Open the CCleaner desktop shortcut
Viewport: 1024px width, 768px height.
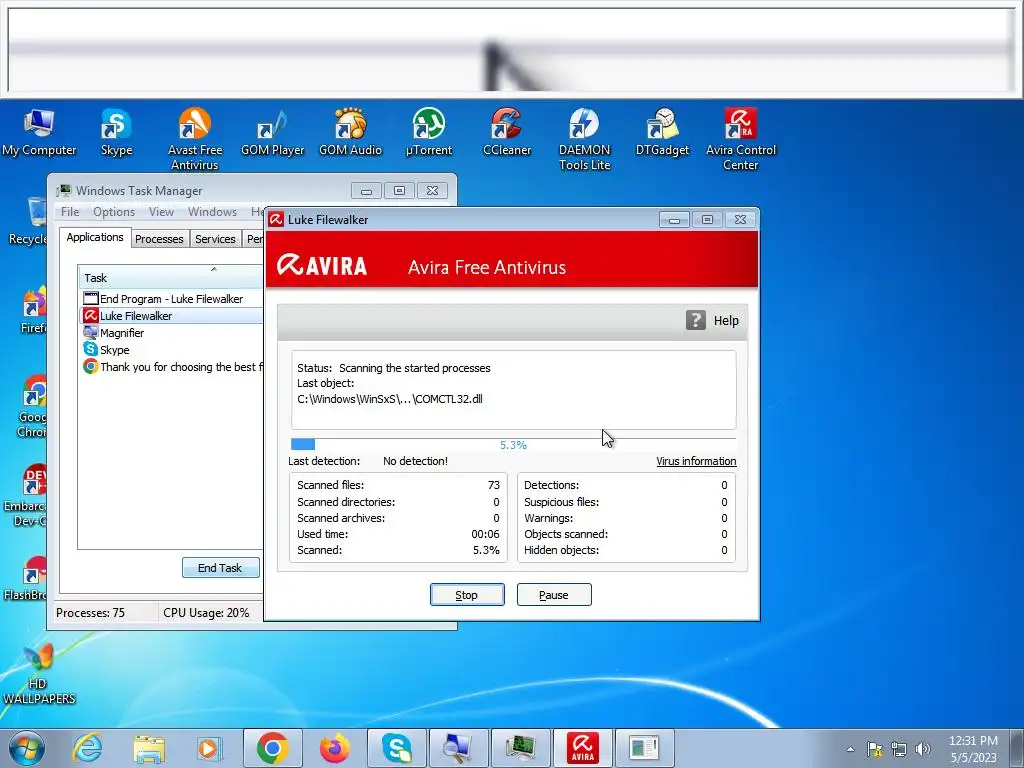[x=507, y=133]
